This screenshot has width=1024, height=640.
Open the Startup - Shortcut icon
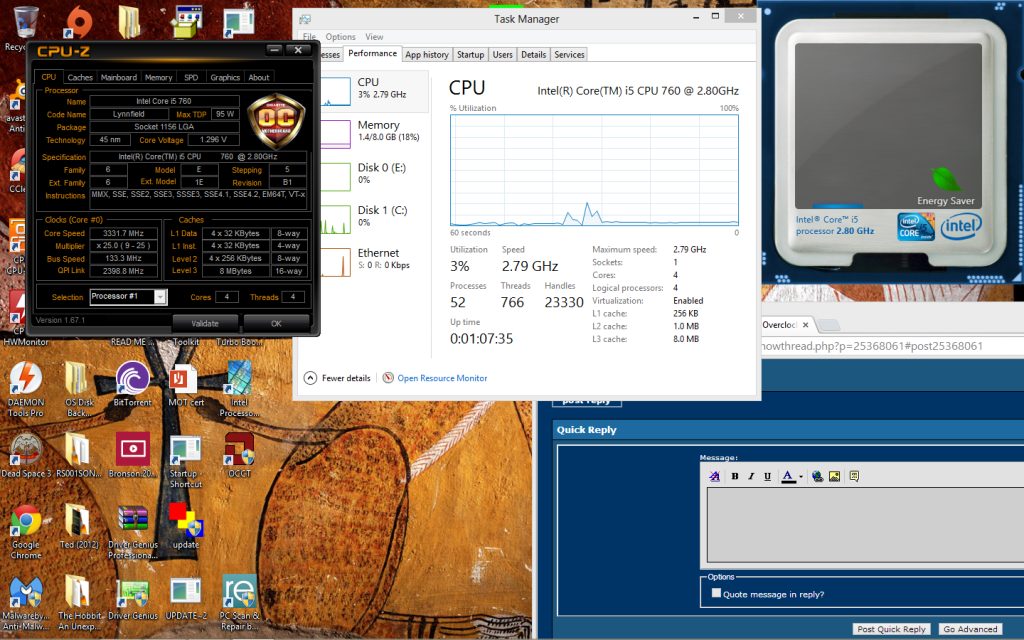(x=185, y=450)
